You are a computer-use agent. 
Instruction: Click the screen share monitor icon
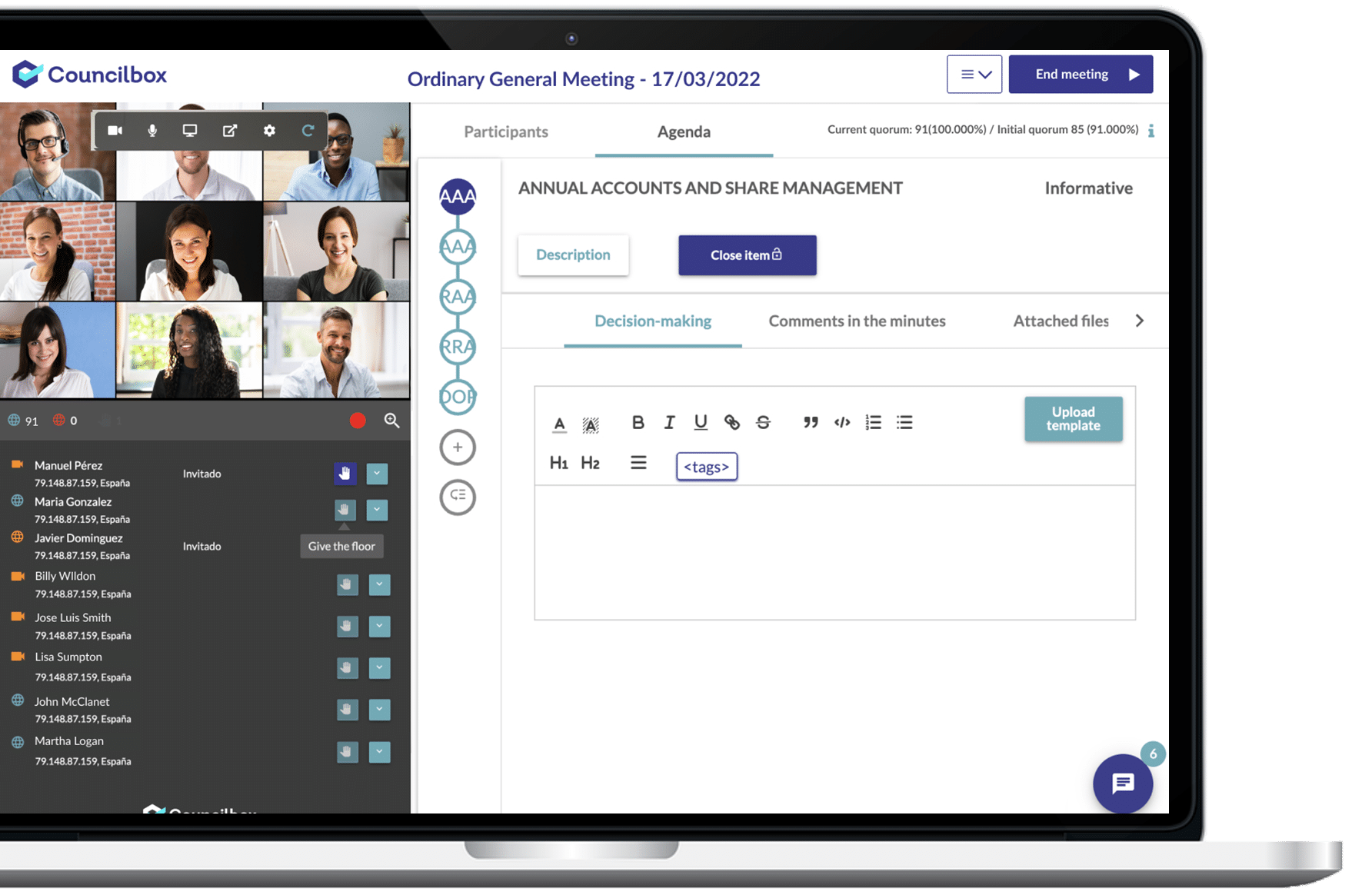[190, 131]
